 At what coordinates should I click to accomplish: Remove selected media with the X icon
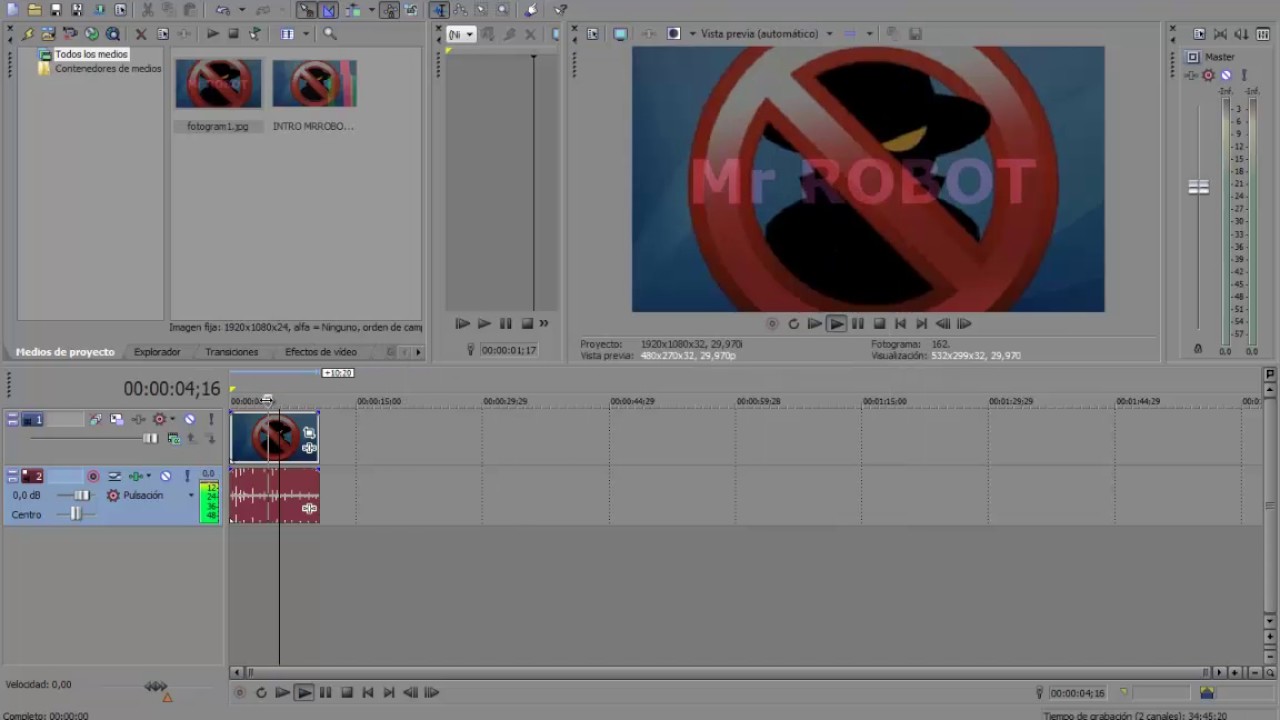coord(141,34)
